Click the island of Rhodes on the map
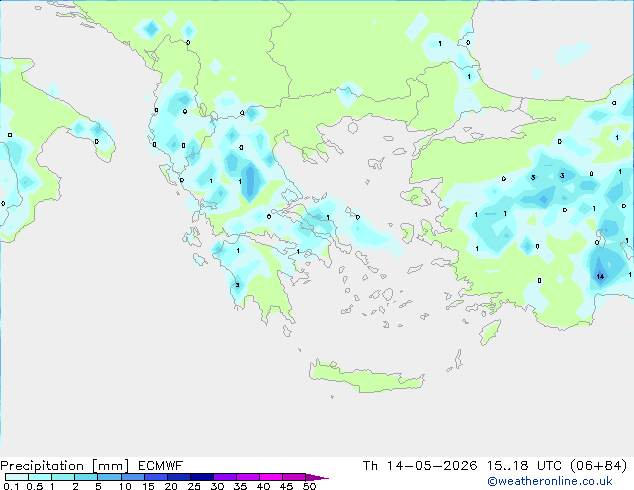 point(490,332)
